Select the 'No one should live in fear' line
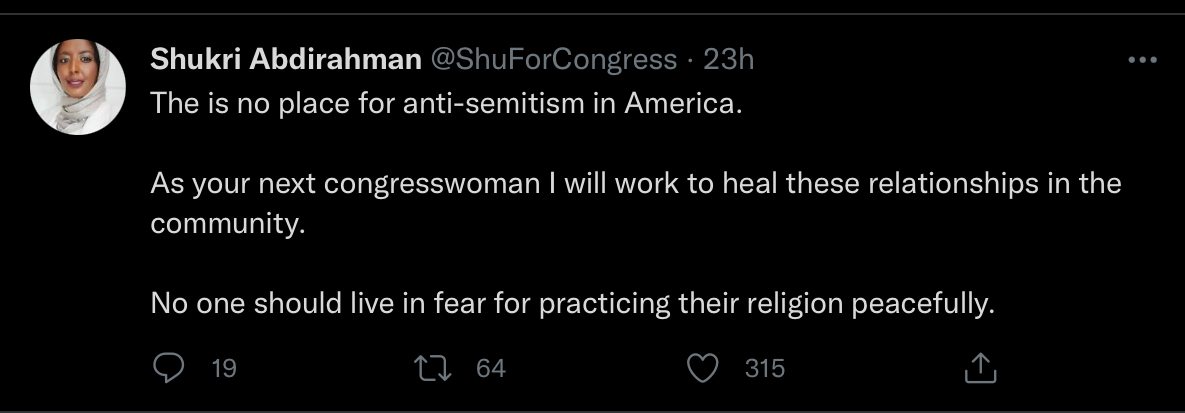This screenshot has height=413, width=1185. pos(573,304)
